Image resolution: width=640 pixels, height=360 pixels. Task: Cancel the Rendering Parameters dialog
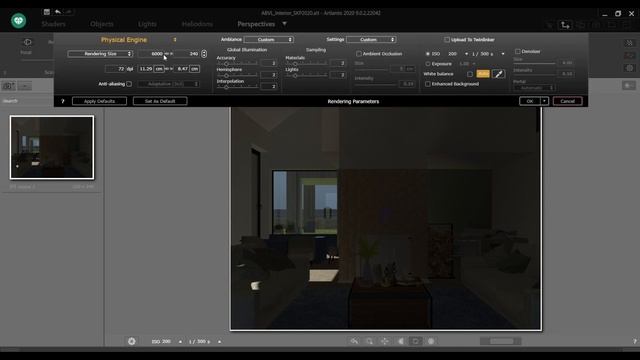tap(567, 101)
